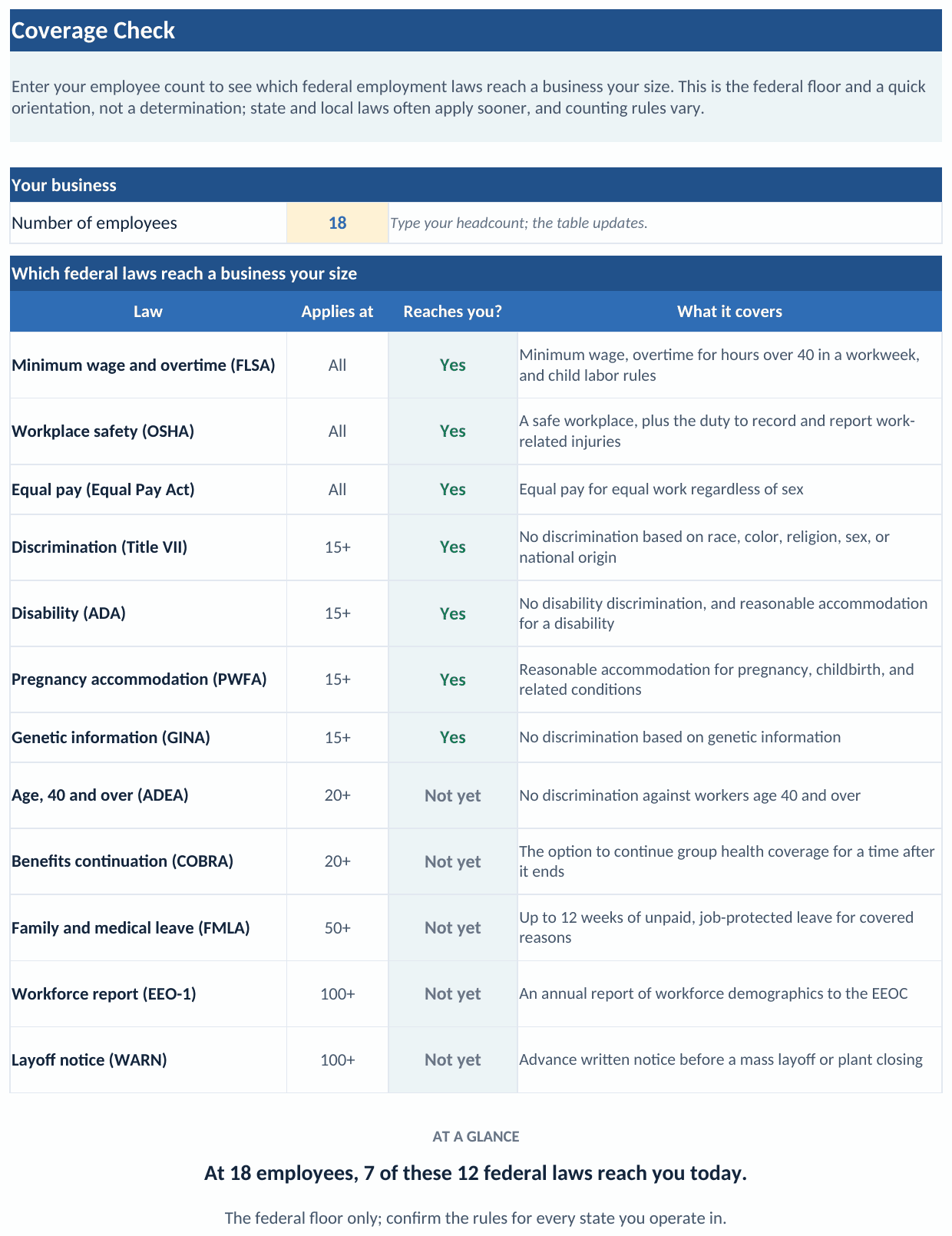The image size is (952, 1236).
Task: Click 'Which federal laws reach a business' header
Action: coord(475,274)
